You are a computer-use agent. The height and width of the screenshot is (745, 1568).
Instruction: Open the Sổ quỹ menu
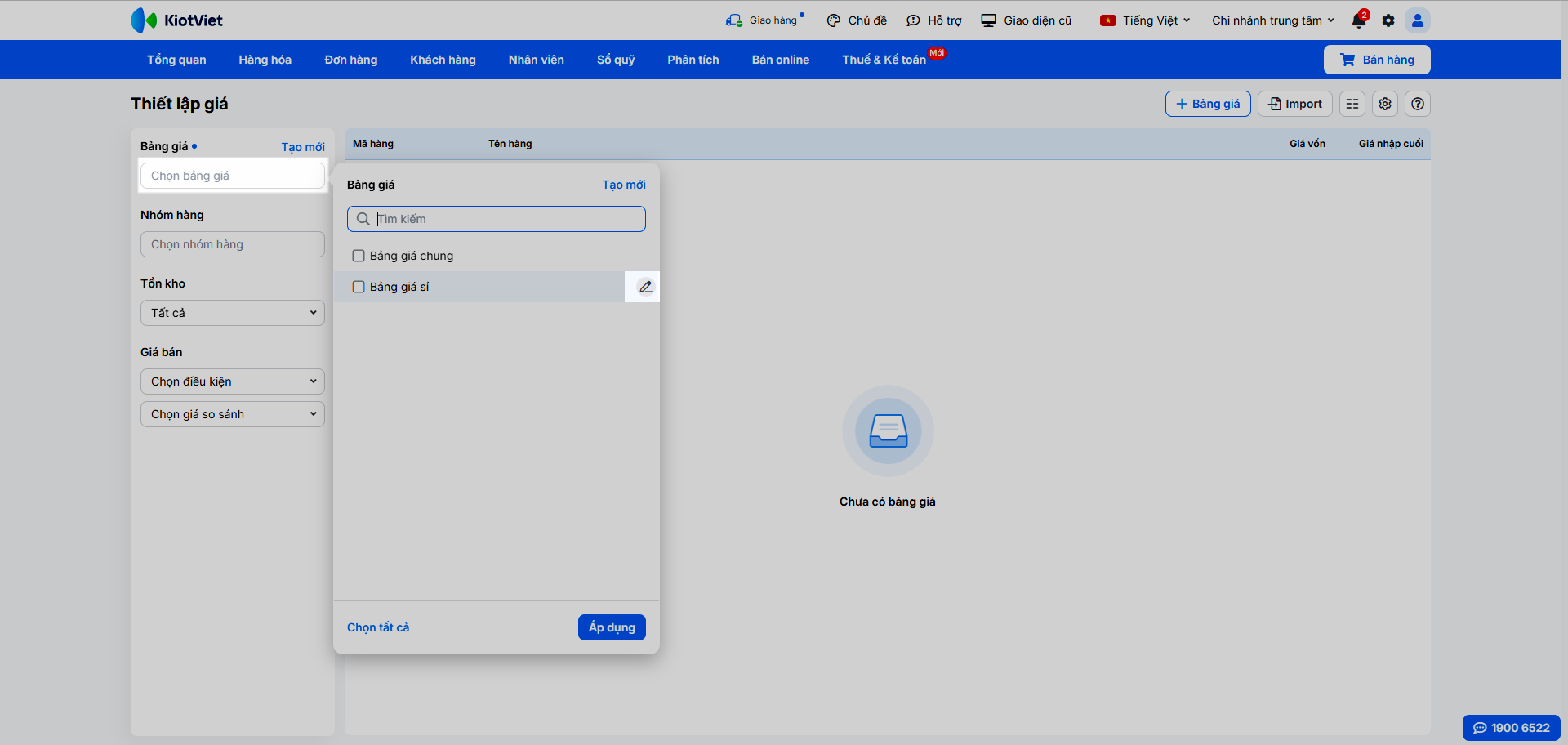616,60
